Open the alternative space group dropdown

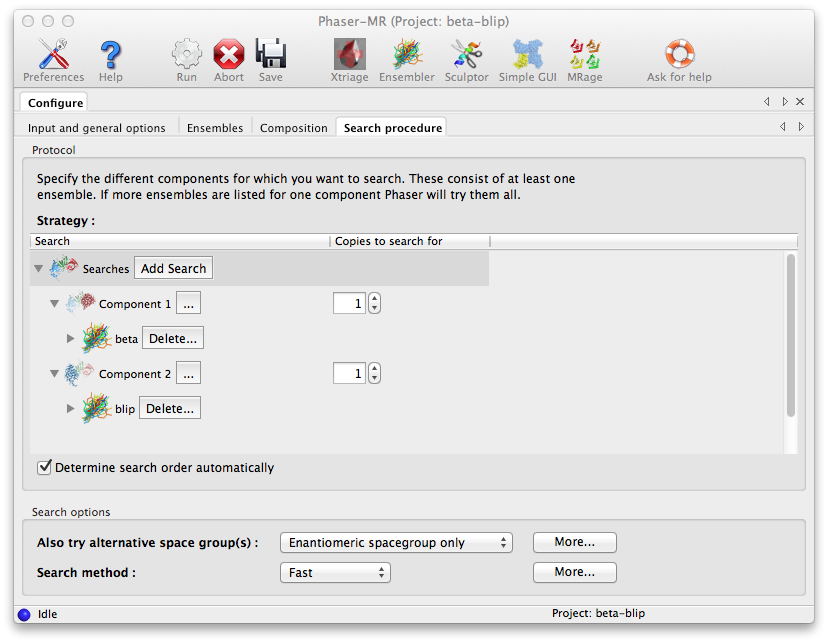pyautogui.click(x=396, y=543)
